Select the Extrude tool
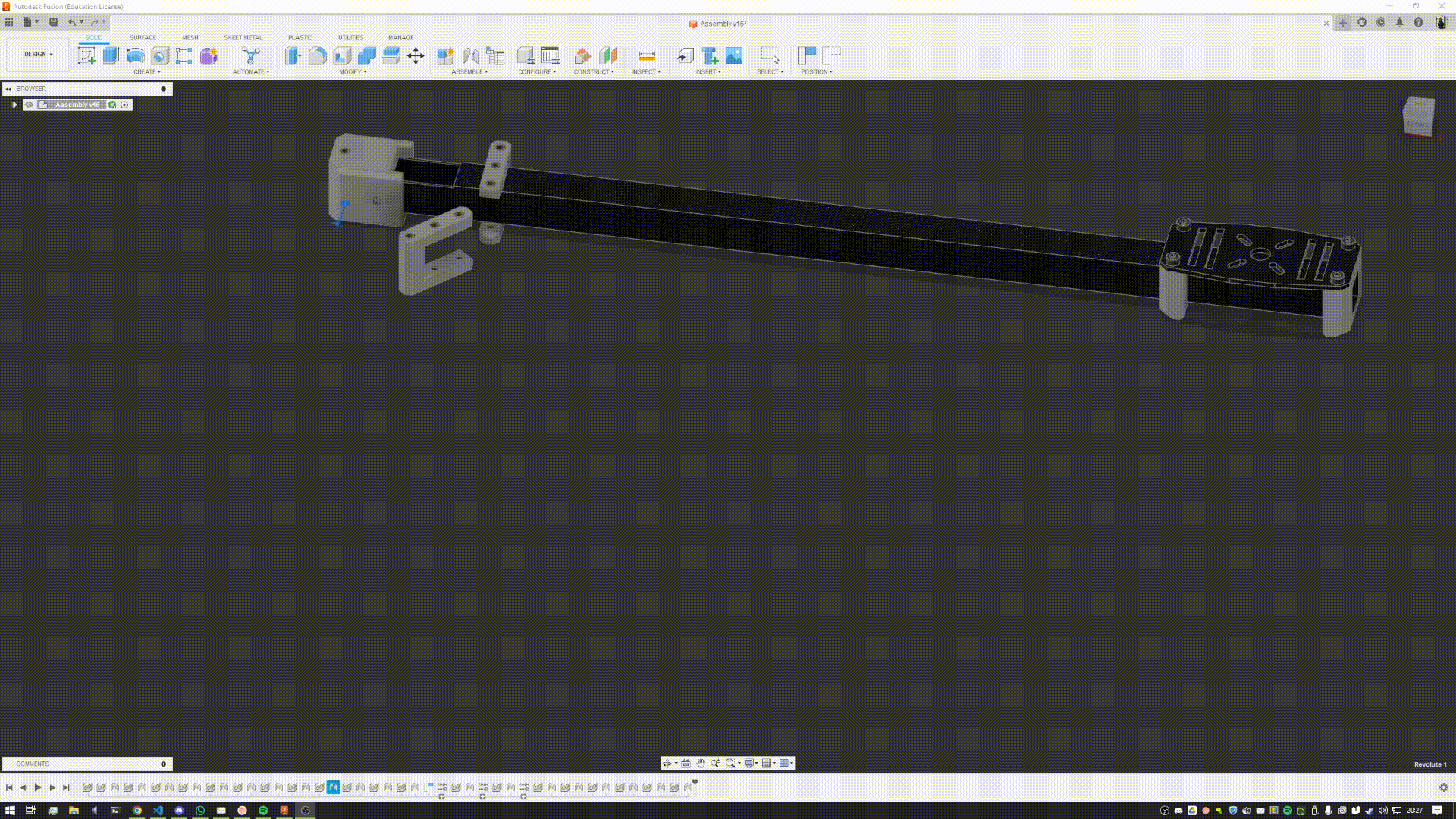Viewport: 1456px width, 819px height. (111, 55)
